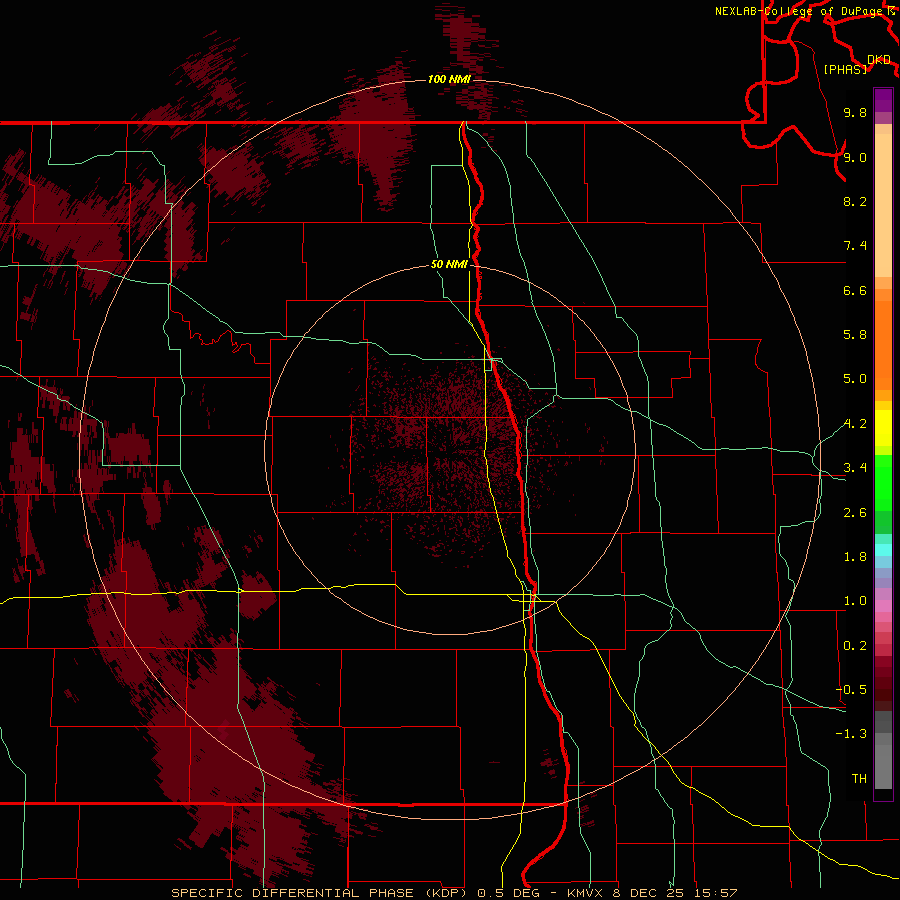Viewport: 900px width, 900px height.
Task: Click the 5.8 scale value
Action: tap(855, 335)
